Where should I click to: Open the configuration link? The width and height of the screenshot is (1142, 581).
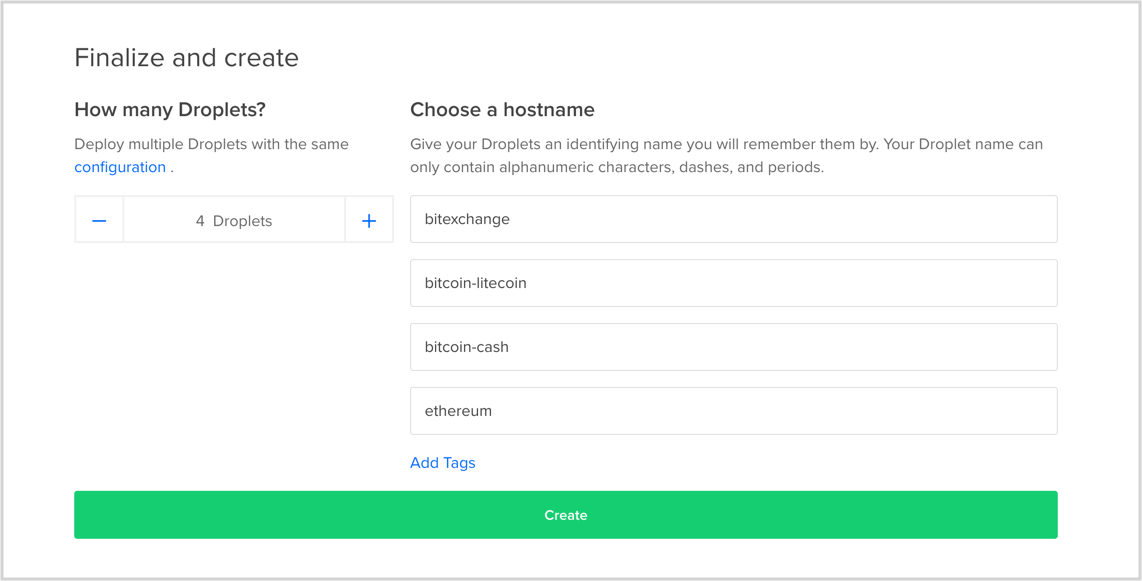(x=120, y=167)
